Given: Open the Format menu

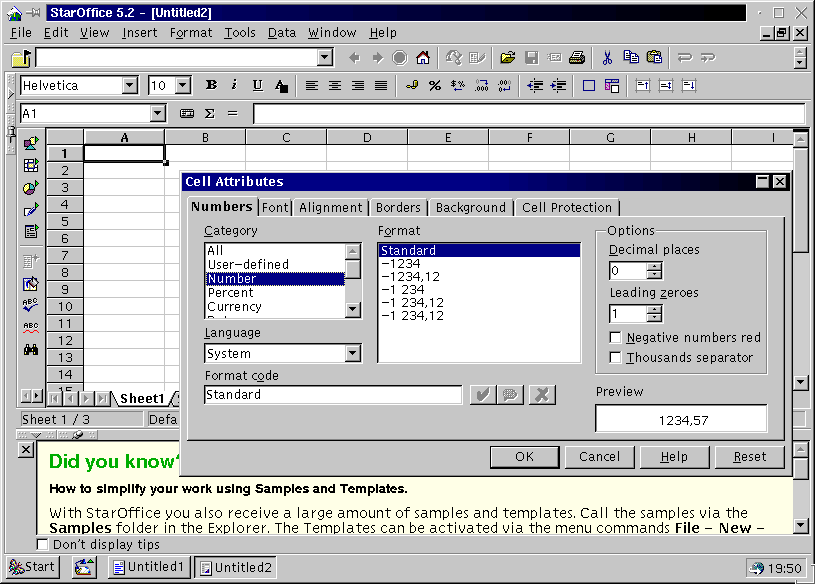Looking at the screenshot, I should click(x=191, y=33).
